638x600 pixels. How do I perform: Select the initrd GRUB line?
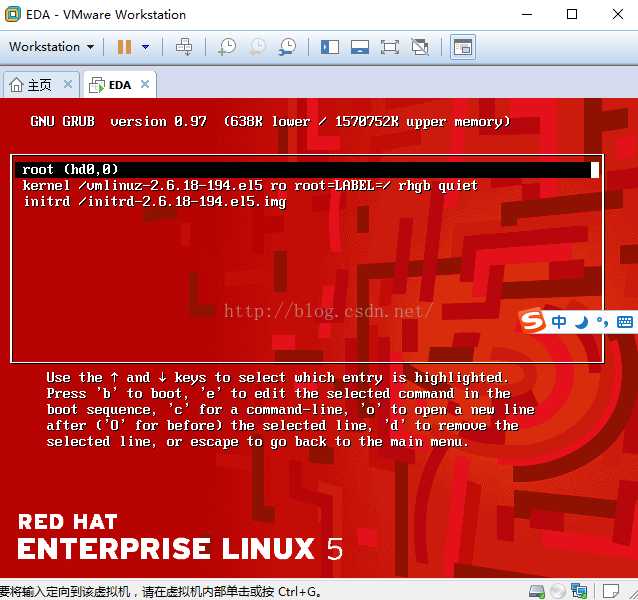click(155, 201)
